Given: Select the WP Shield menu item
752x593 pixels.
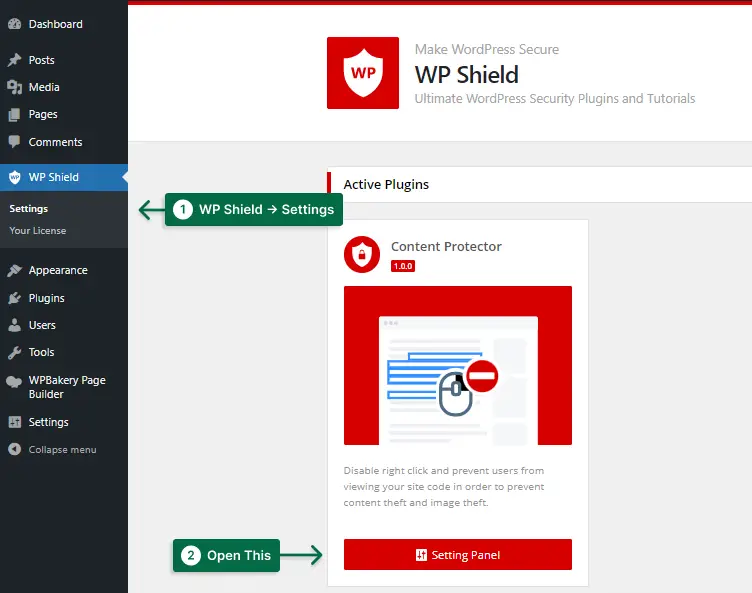Looking at the screenshot, I should pyautogui.click(x=64, y=177).
